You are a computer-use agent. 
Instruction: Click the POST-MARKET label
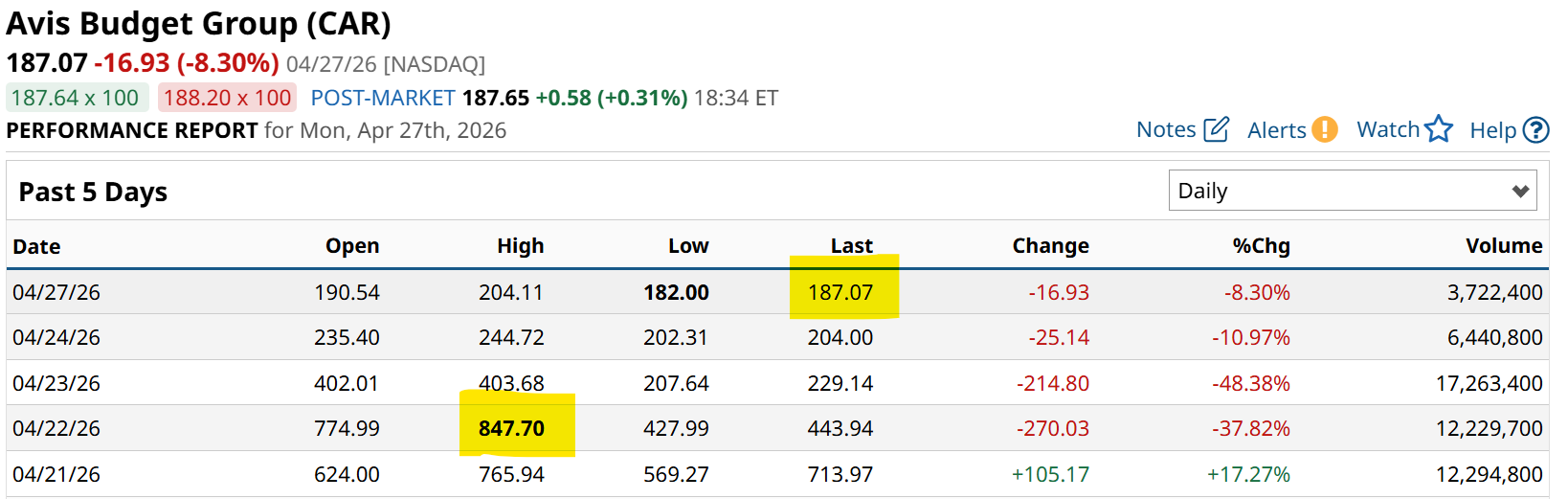tap(383, 98)
